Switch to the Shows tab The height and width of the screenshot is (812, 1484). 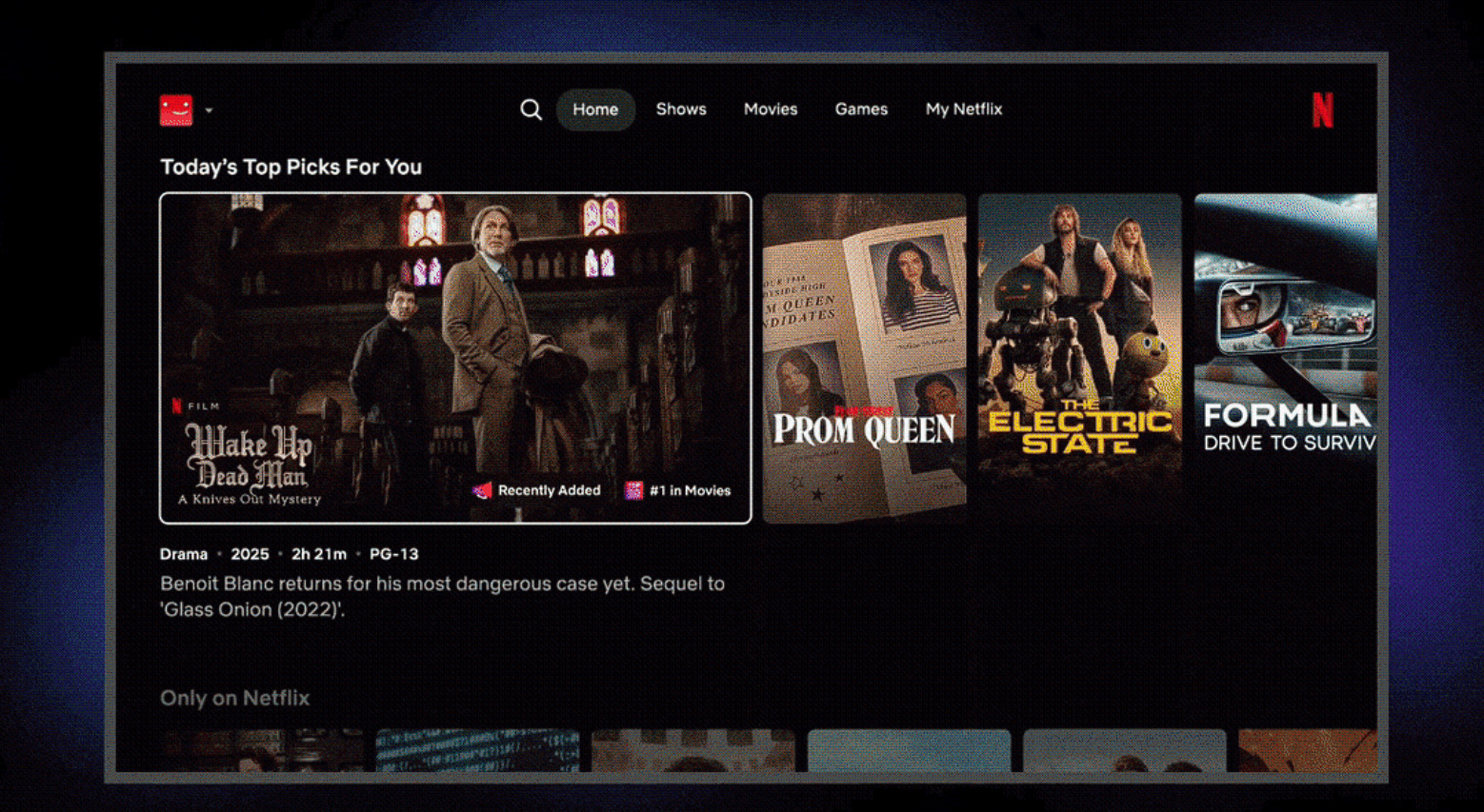(681, 109)
